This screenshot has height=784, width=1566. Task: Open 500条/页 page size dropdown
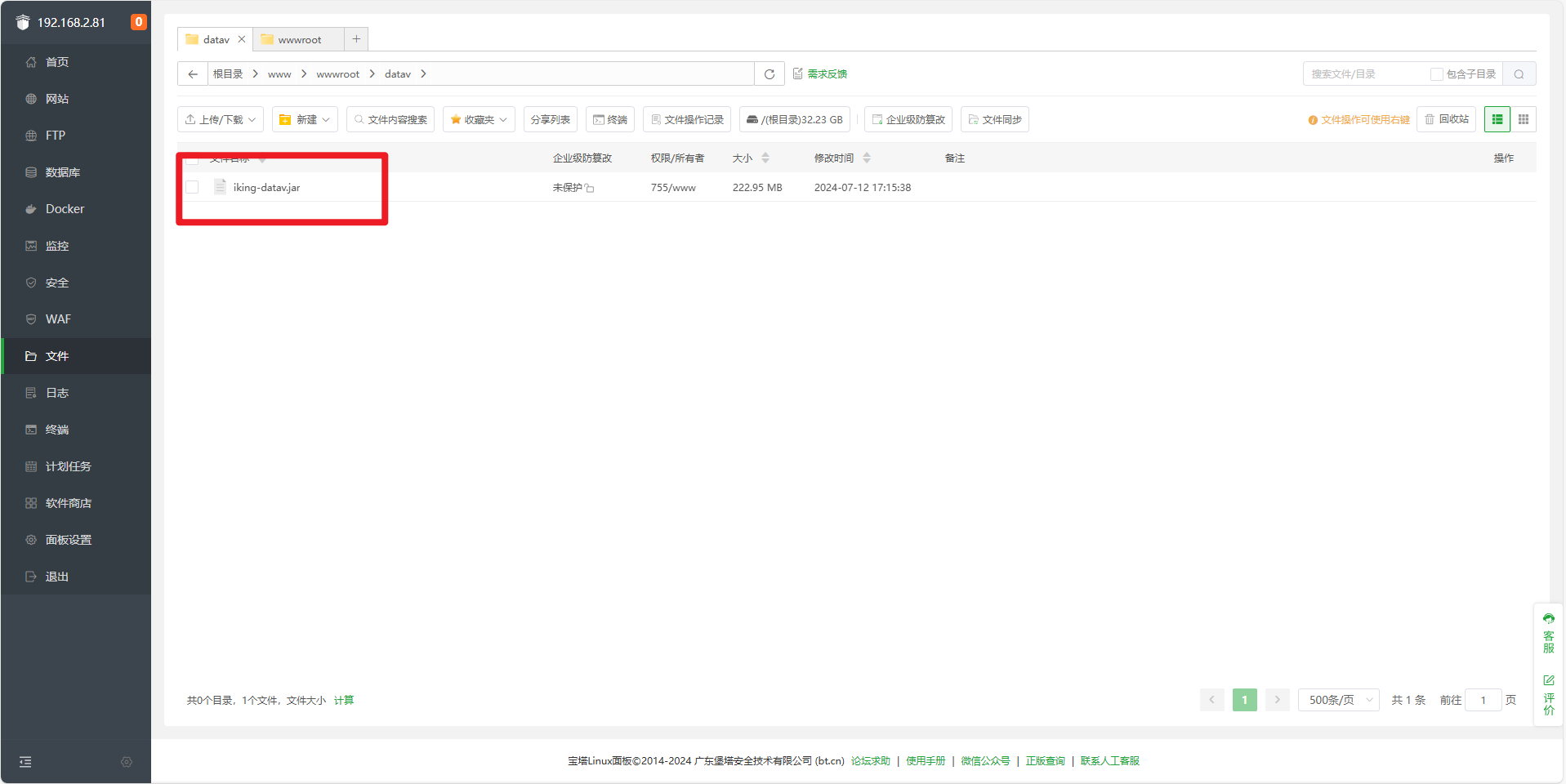click(x=1339, y=700)
